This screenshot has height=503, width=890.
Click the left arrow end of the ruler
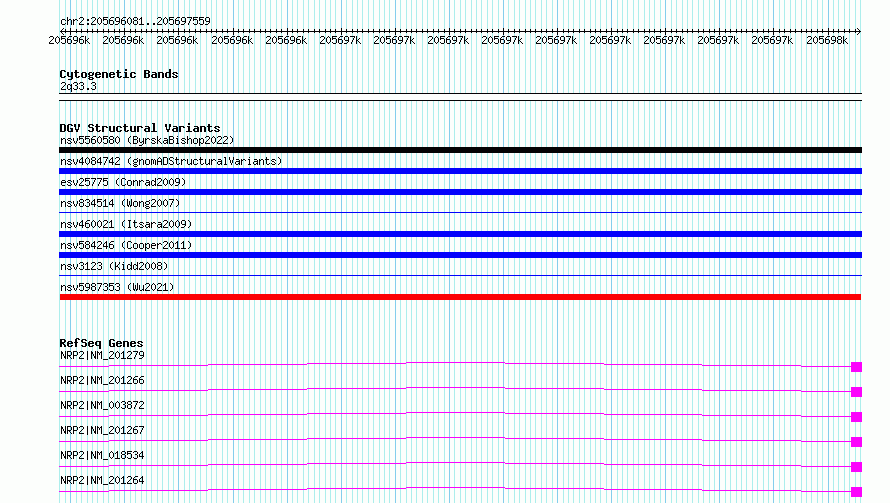click(x=62, y=31)
